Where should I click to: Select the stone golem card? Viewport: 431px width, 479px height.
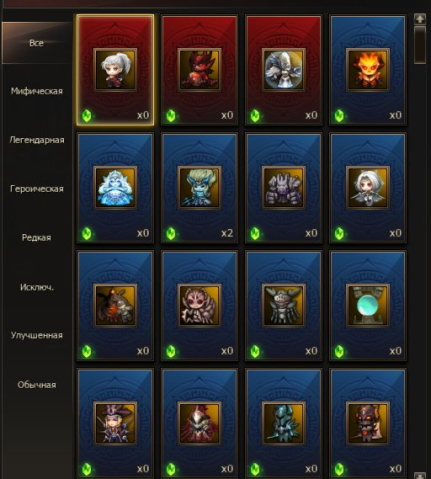(x=284, y=188)
